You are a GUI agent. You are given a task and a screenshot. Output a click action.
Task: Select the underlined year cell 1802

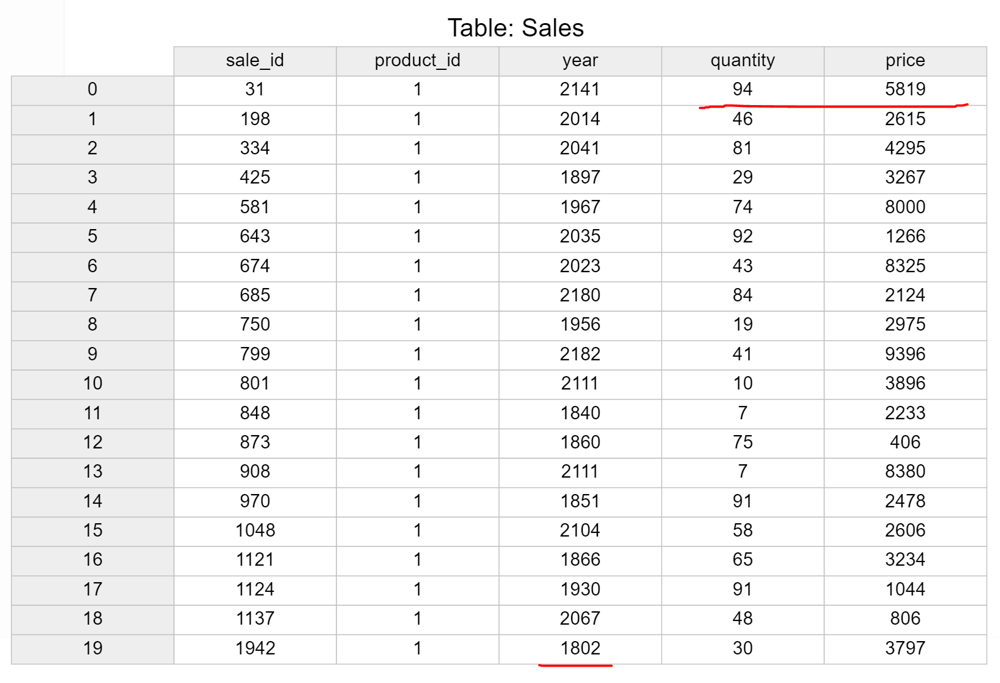click(x=580, y=649)
